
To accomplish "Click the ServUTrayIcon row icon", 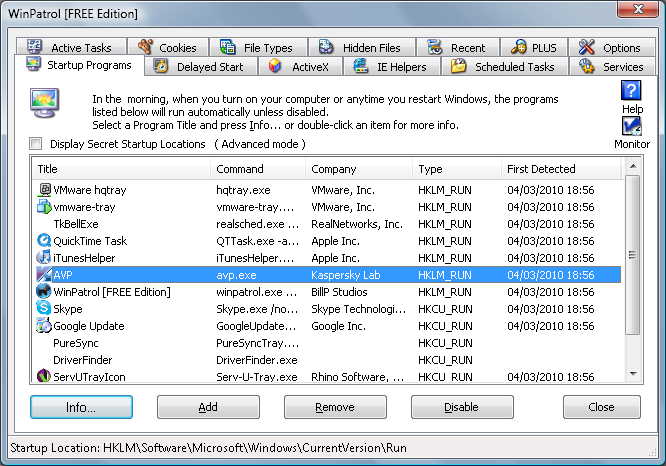I will click(x=44, y=376).
